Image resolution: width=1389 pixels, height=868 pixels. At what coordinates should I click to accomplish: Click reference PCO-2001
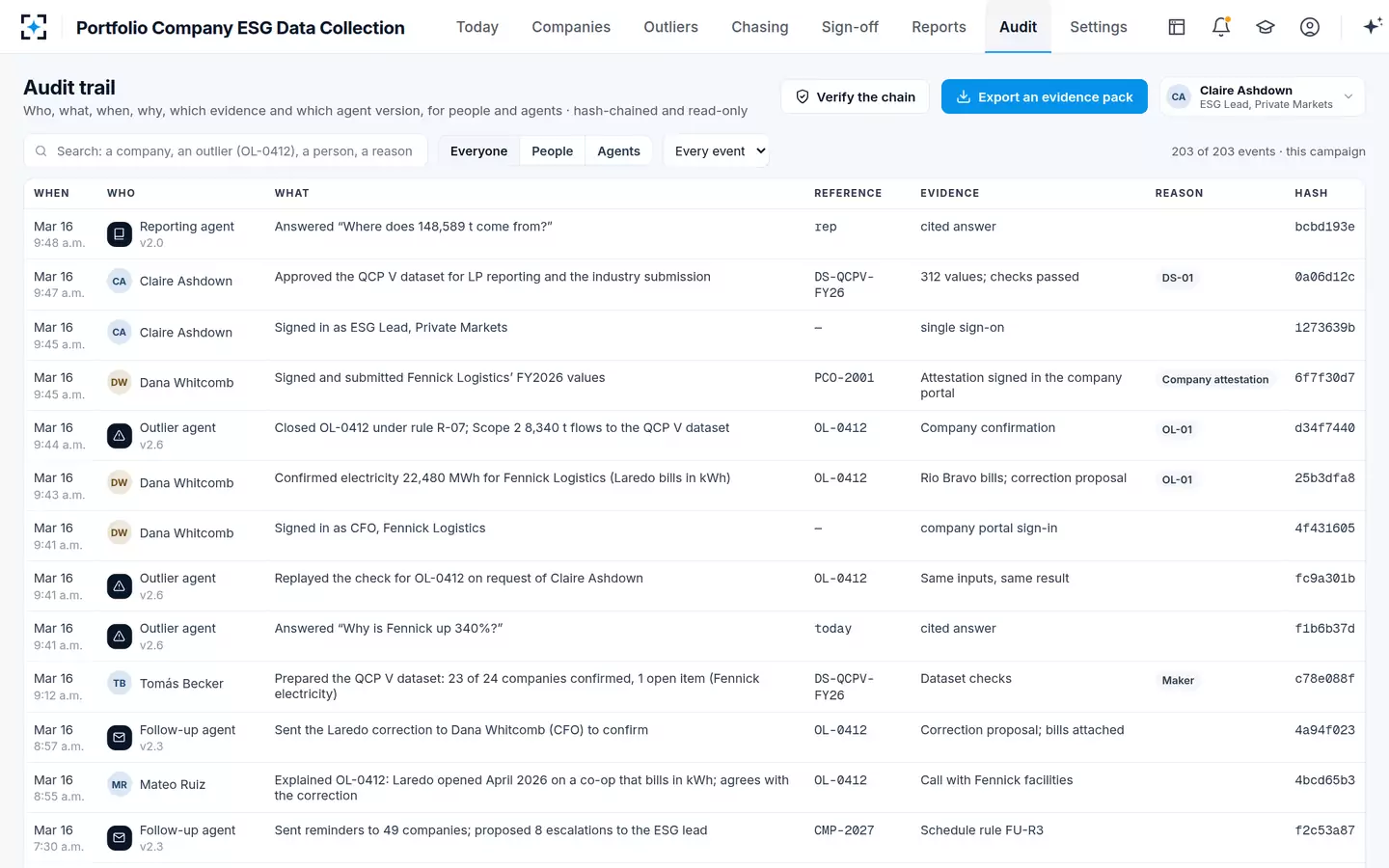[844, 378]
